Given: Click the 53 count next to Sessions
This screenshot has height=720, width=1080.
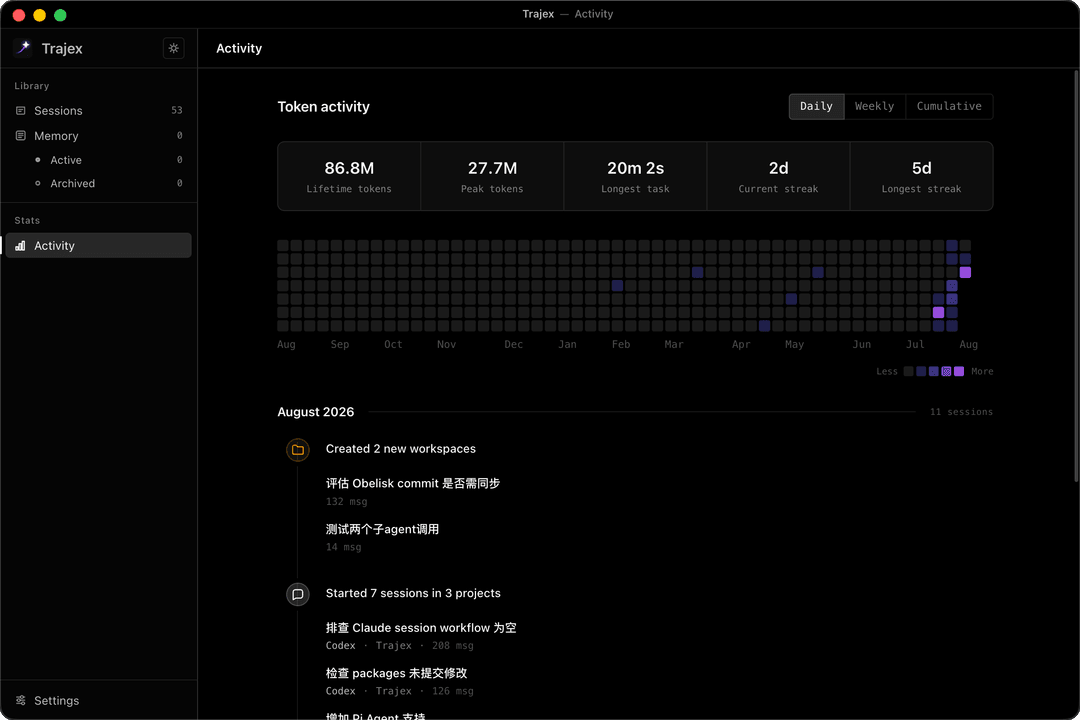Looking at the screenshot, I should tap(177, 110).
